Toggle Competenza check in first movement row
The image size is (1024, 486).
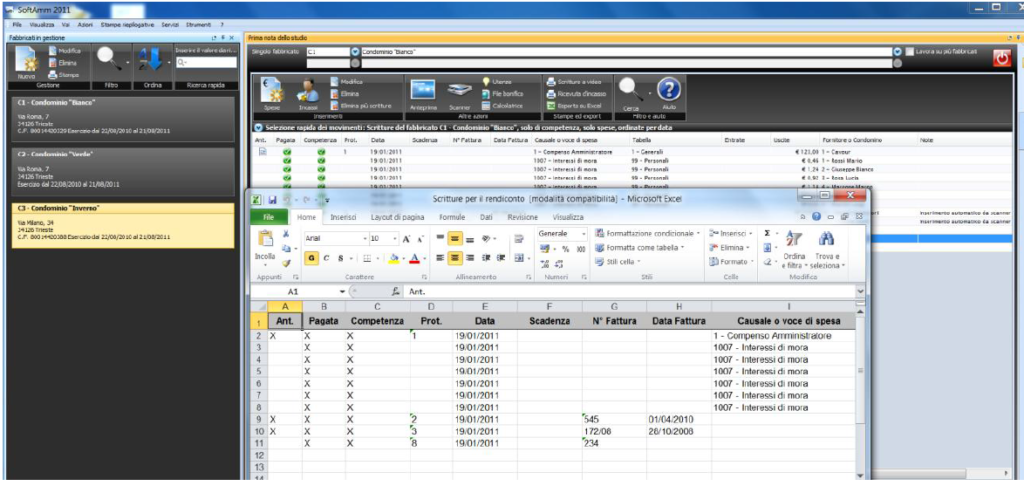(321, 152)
